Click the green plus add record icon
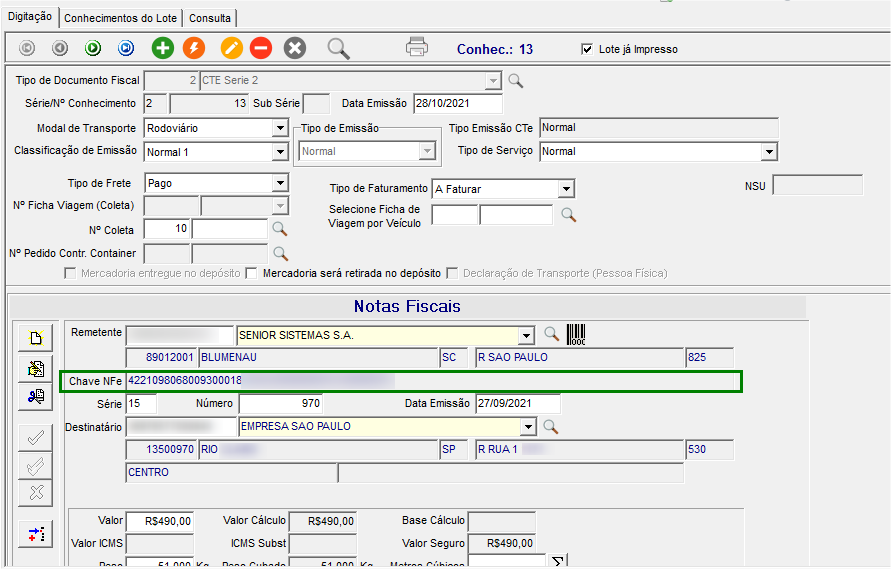 pos(162,47)
